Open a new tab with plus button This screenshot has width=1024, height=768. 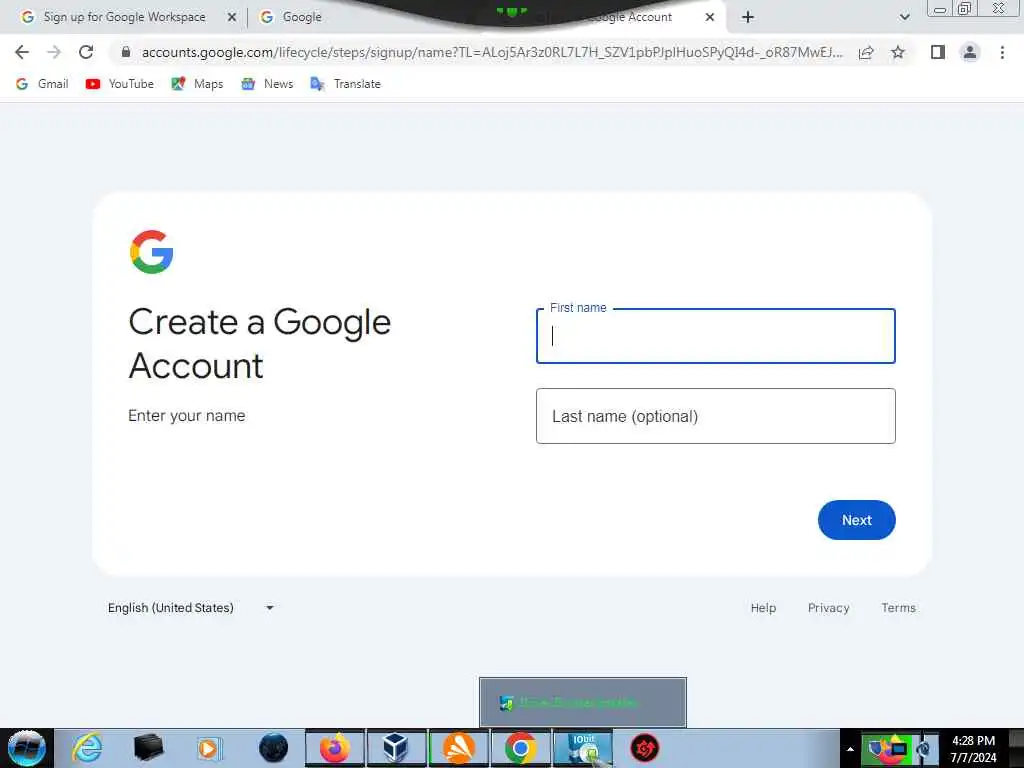(748, 18)
